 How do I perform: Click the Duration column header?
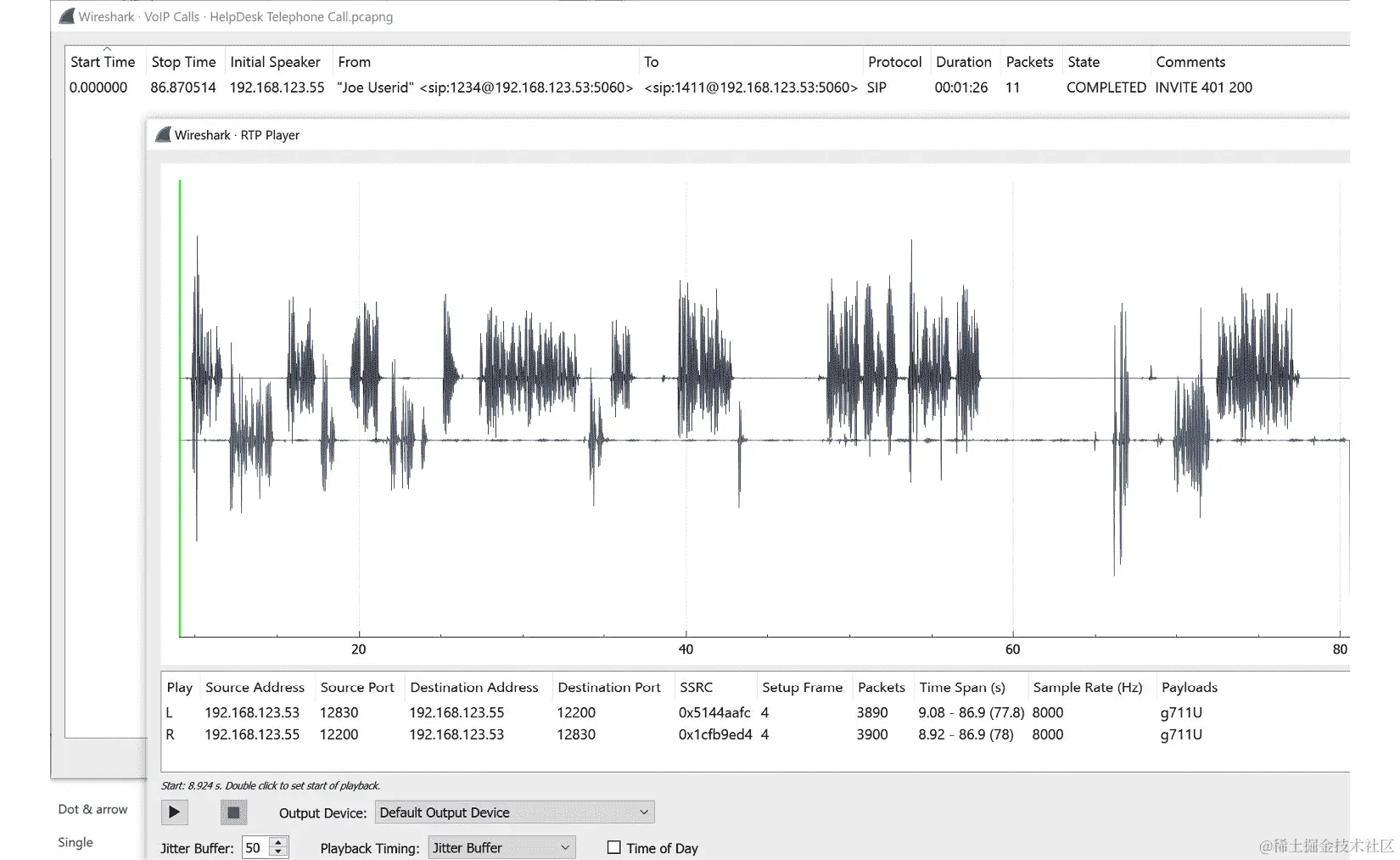[x=963, y=62]
